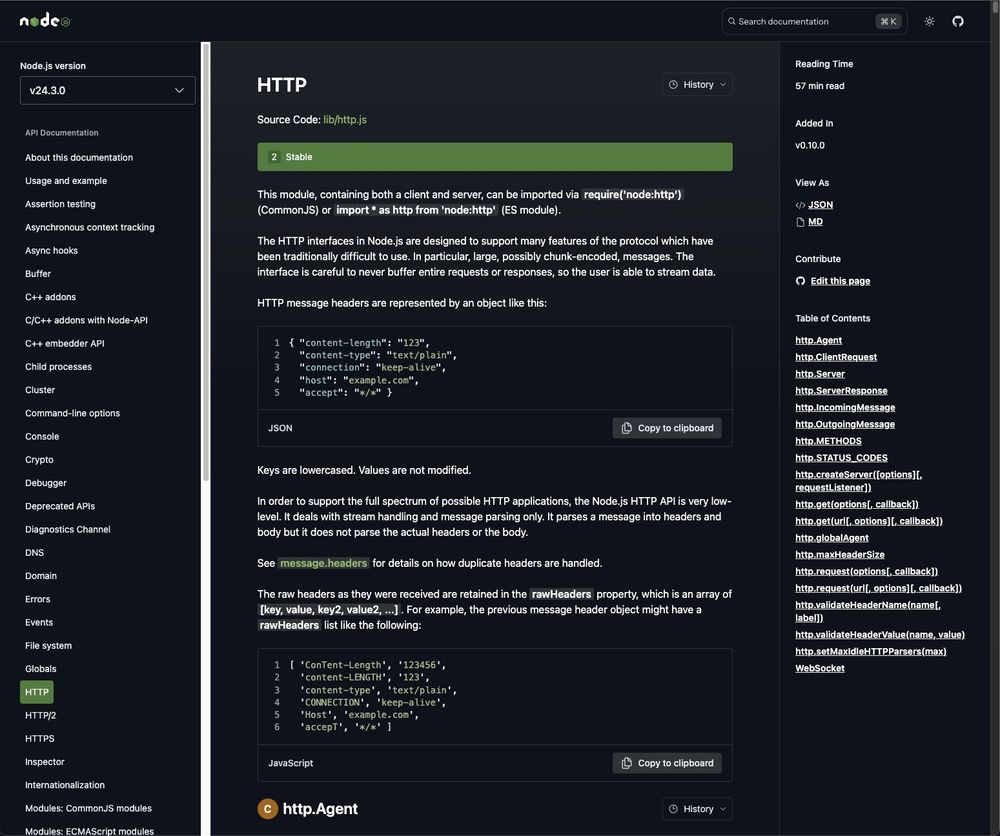Follow the message.headers link
The width and height of the screenshot is (1000, 836).
(324, 563)
